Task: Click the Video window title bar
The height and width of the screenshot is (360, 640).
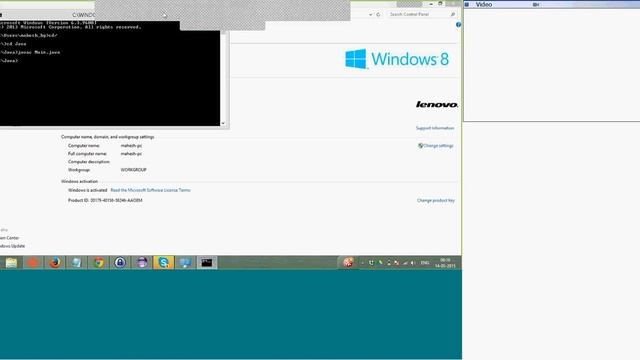Action: point(552,4)
